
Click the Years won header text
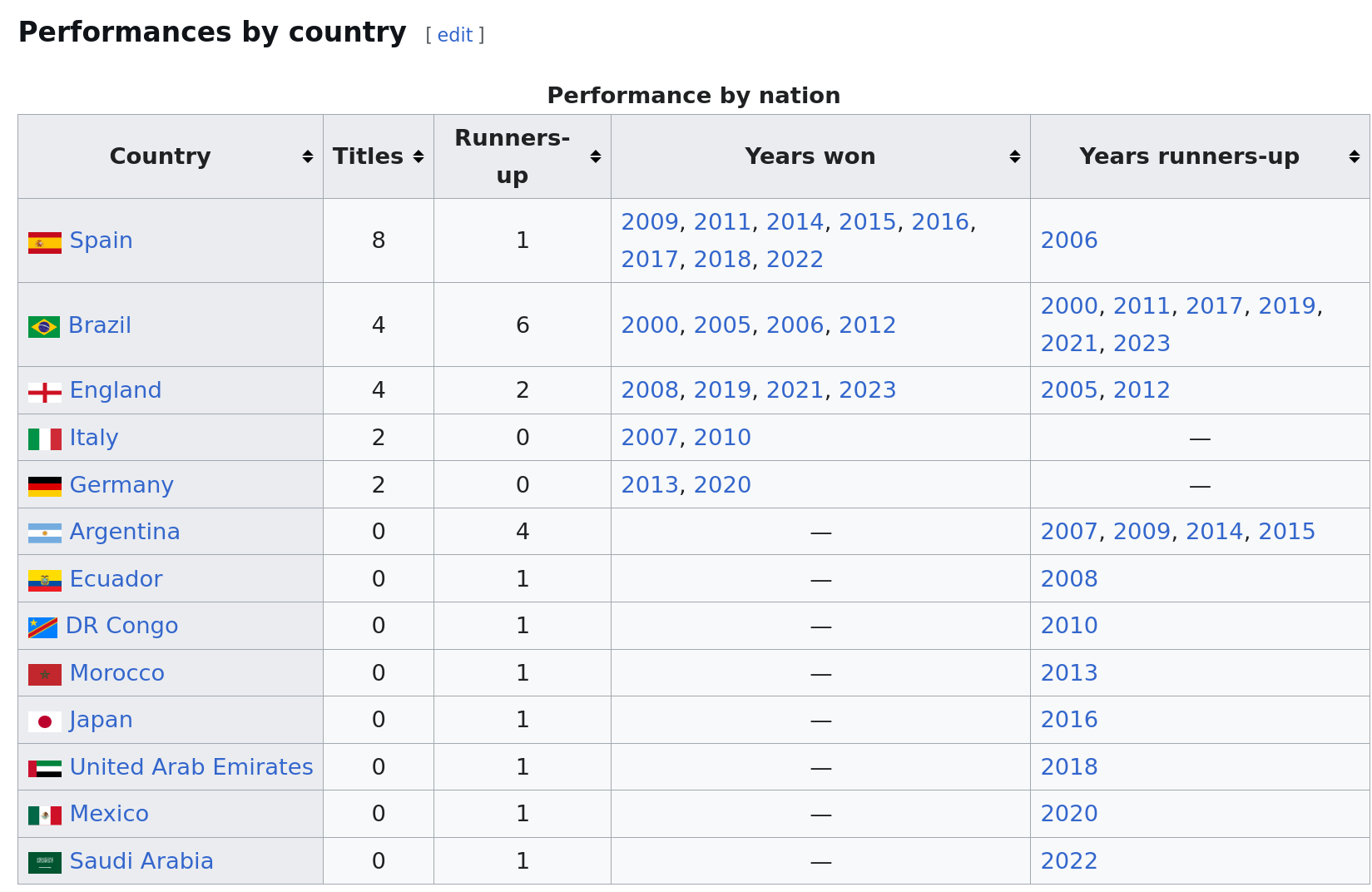click(810, 156)
